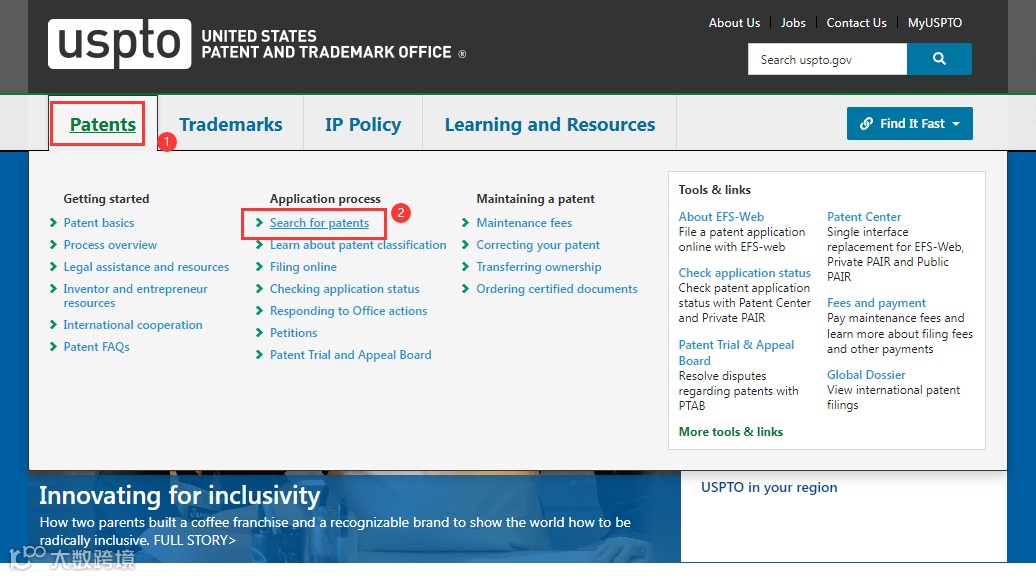The image size is (1036, 578).
Task: Click the chevron beside Patent basics
Action: [x=54, y=223]
